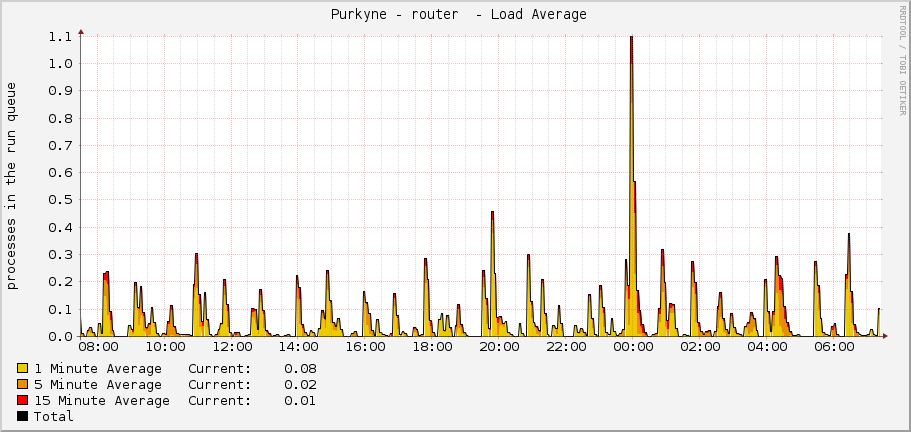
Task: Click the 12:00 time axis label
Action: click(232, 347)
